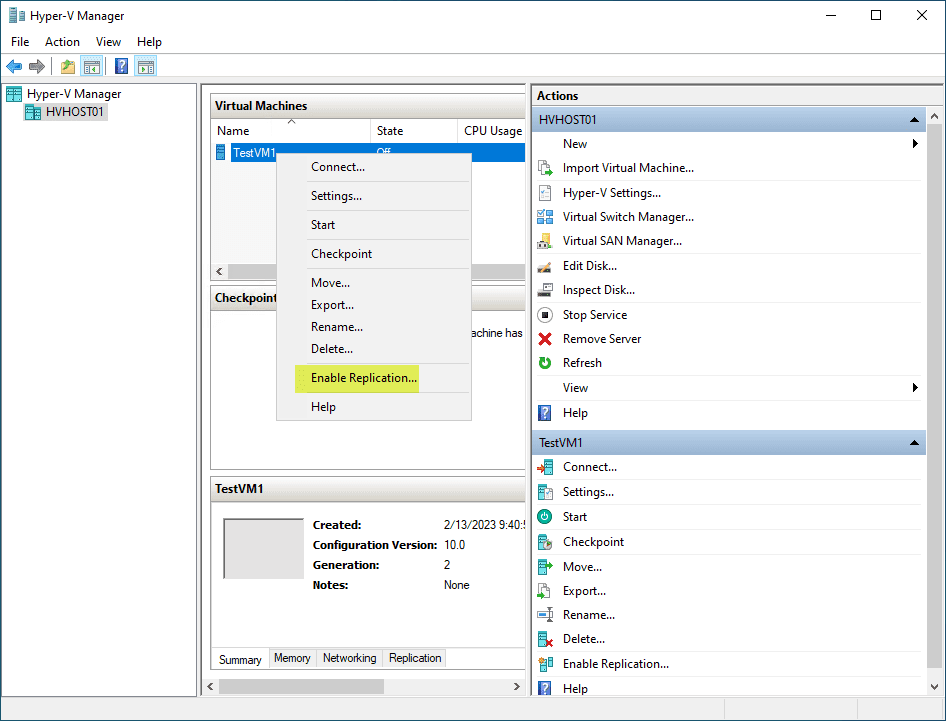This screenshot has width=946, height=721.
Task: Click the Virtual Switch Manager icon
Action: click(545, 217)
